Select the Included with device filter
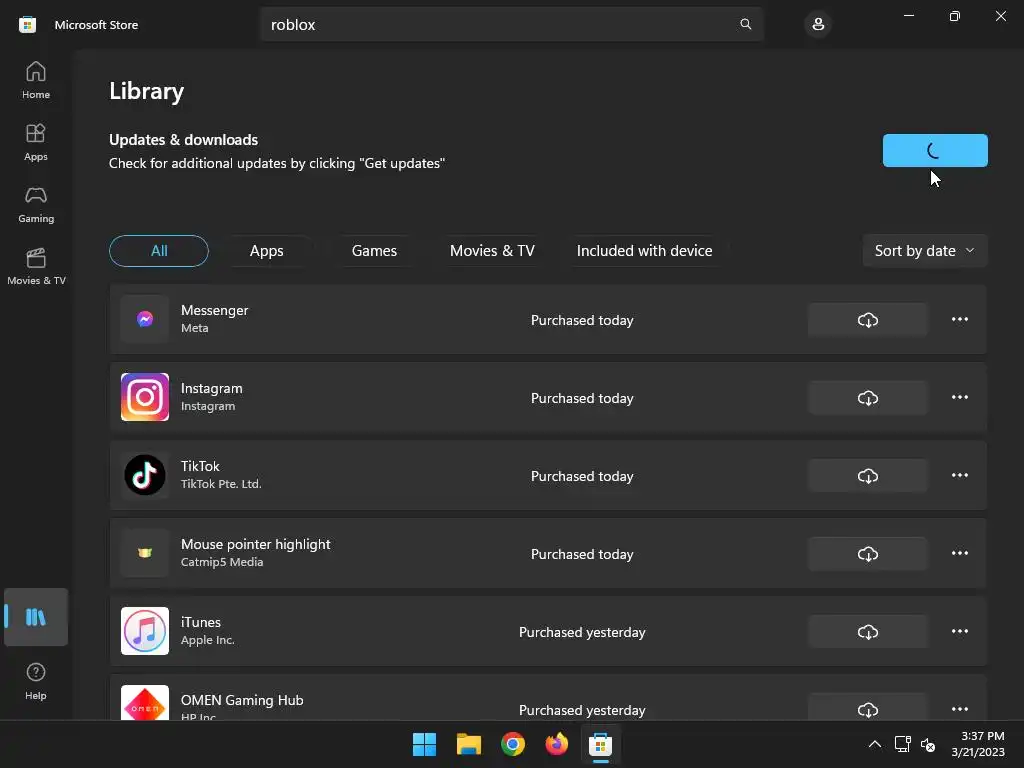Image resolution: width=1024 pixels, height=768 pixels. click(645, 251)
